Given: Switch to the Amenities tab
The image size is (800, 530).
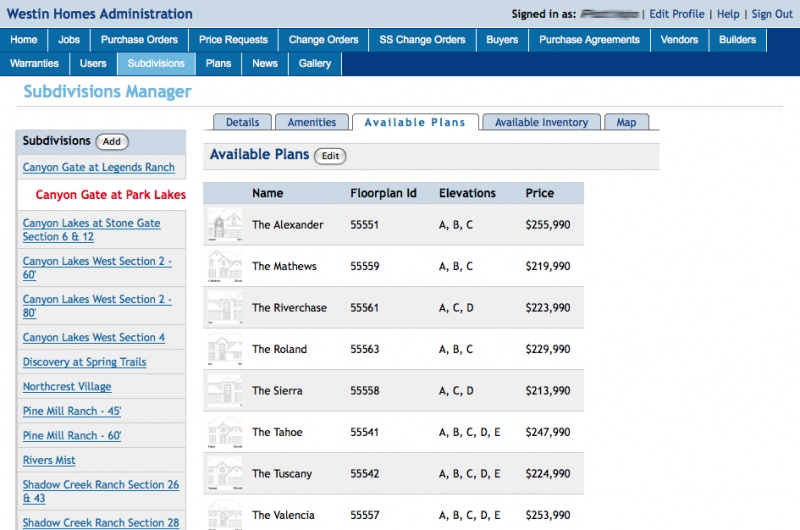Looking at the screenshot, I should 312,122.
